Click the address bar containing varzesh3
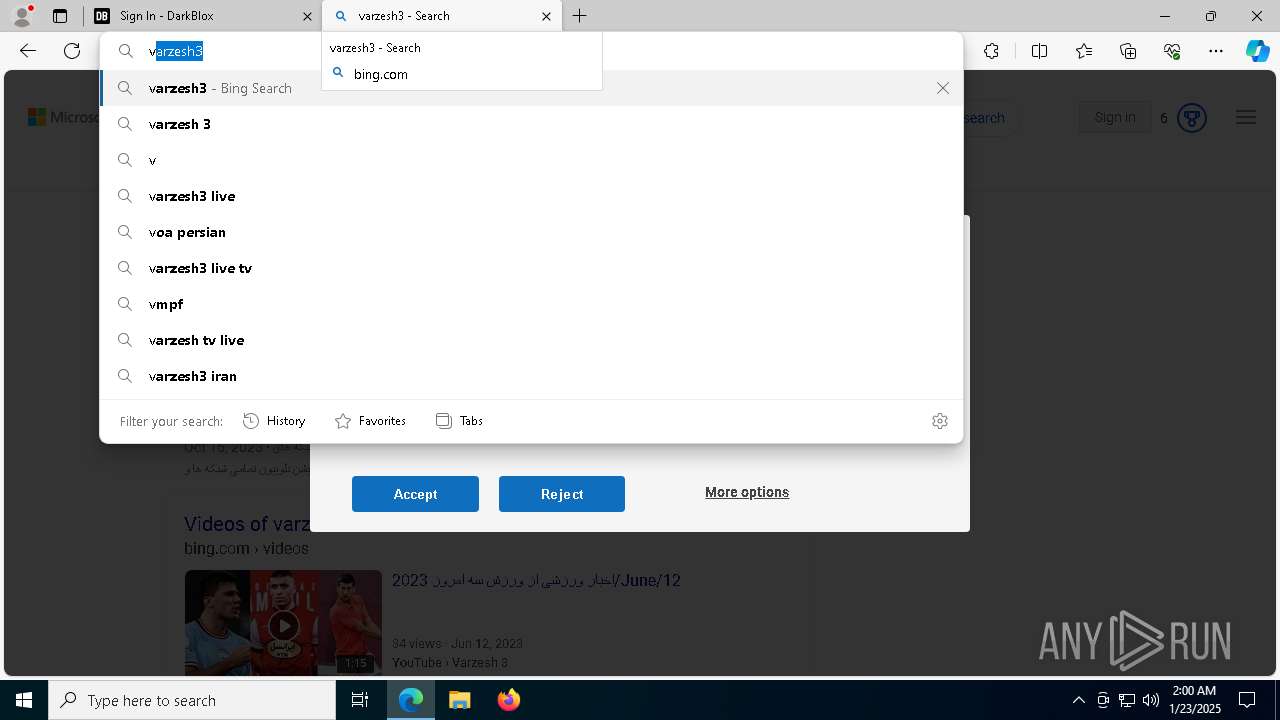 pos(530,51)
